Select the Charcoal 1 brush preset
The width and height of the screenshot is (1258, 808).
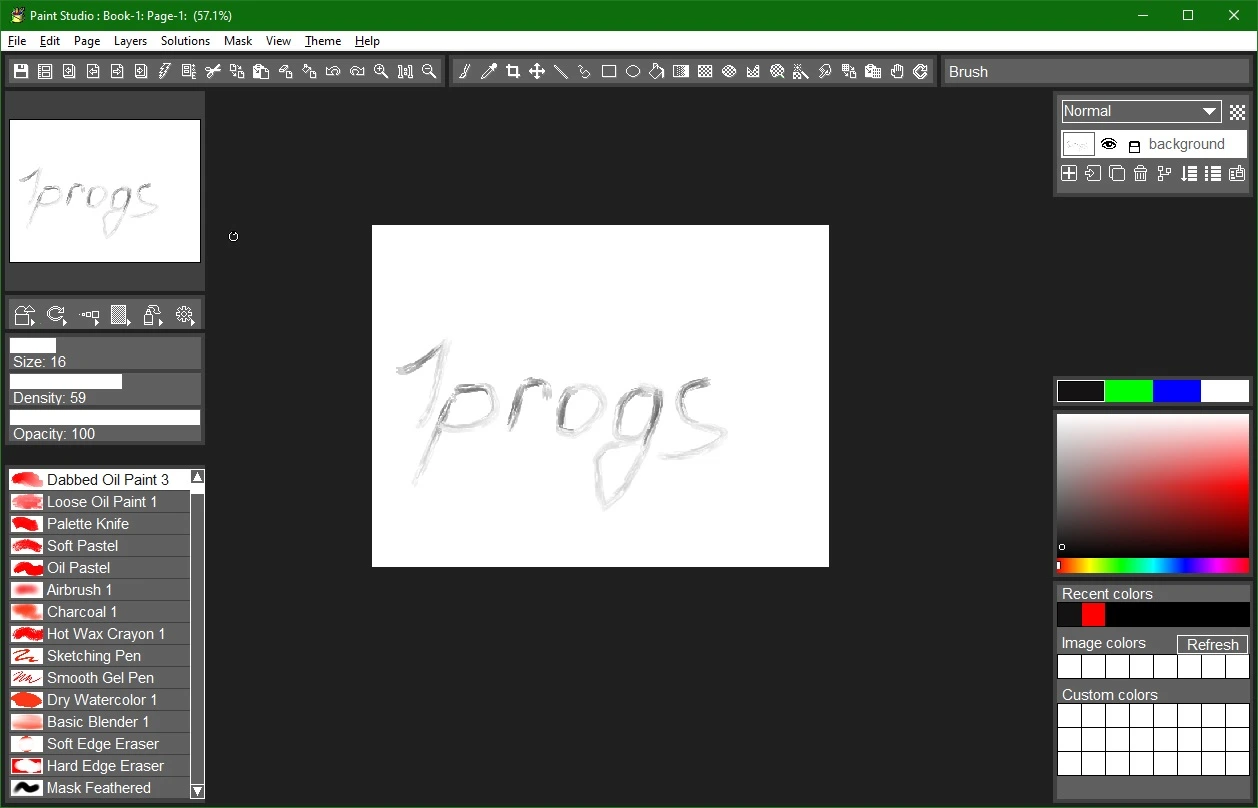[99, 612]
